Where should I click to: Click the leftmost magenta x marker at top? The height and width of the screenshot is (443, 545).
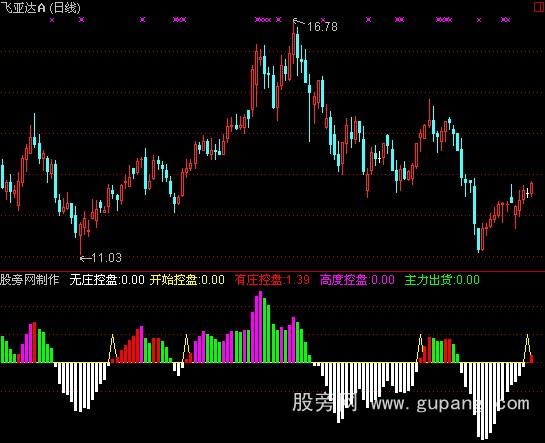pyautogui.click(x=52, y=20)
